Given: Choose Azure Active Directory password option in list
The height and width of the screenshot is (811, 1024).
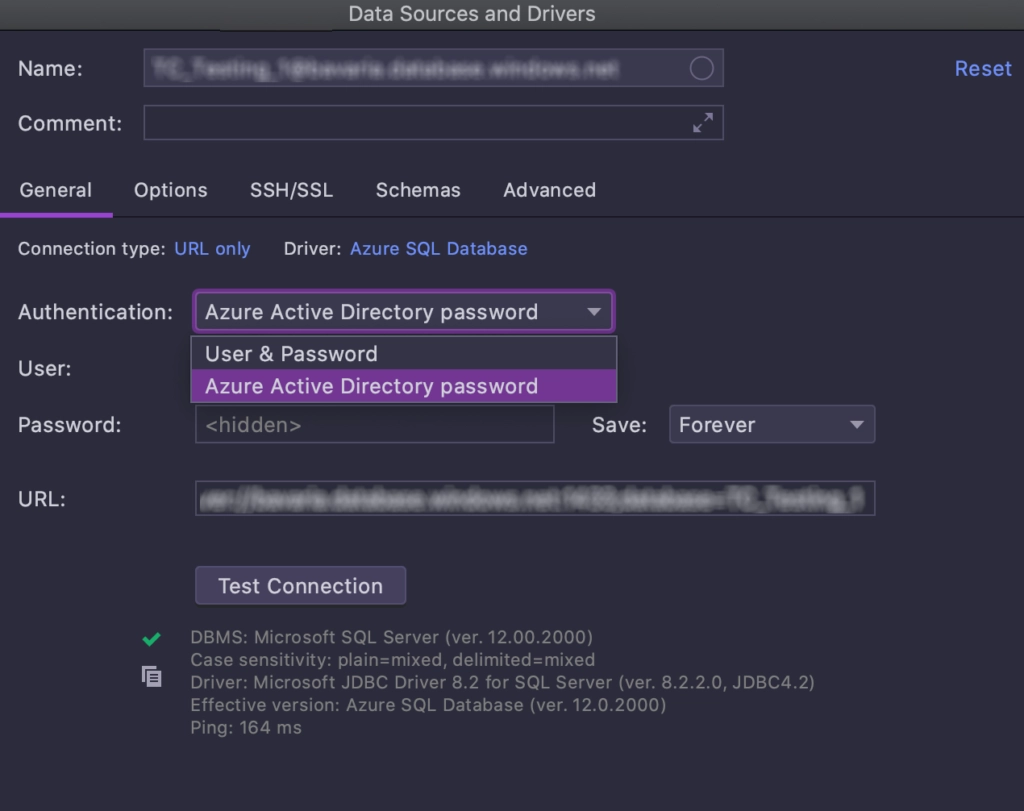Looking at the screenshot, I should coord(404,386).
